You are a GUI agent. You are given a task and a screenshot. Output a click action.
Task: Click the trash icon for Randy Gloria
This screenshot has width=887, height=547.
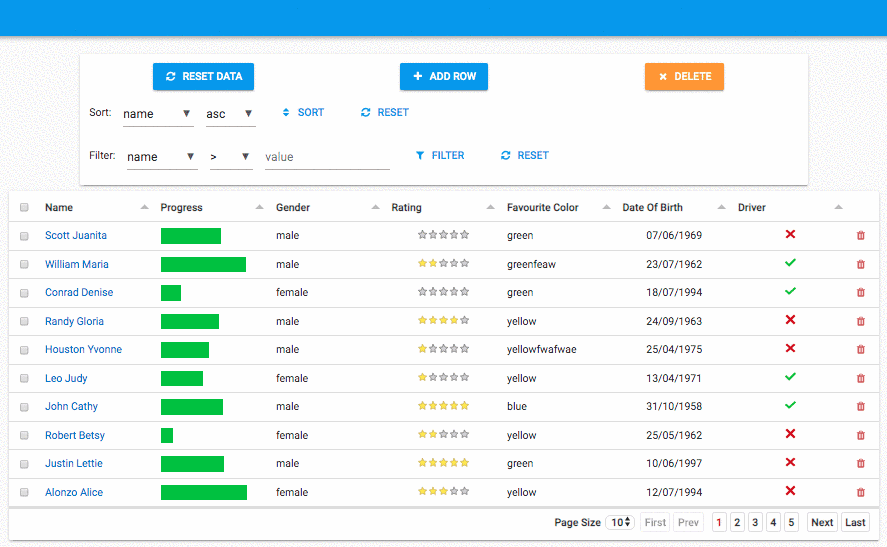860,321
